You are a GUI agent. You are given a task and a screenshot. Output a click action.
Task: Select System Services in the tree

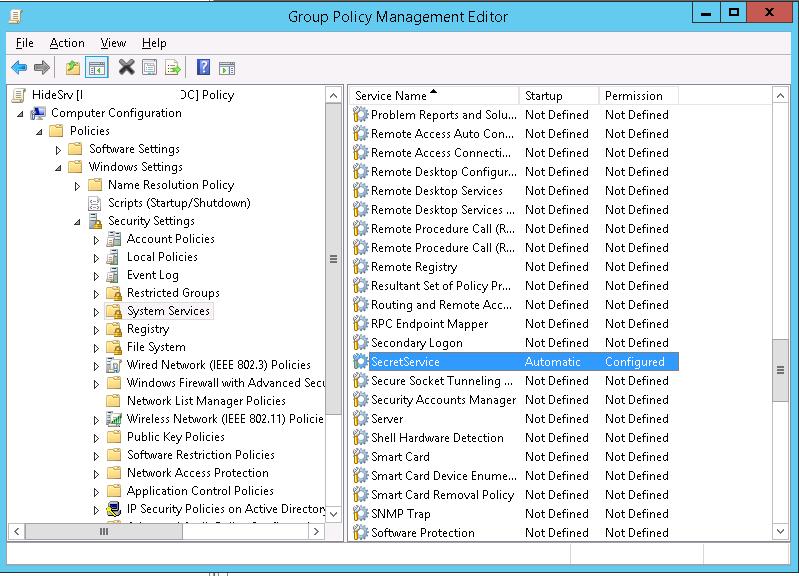168,311
